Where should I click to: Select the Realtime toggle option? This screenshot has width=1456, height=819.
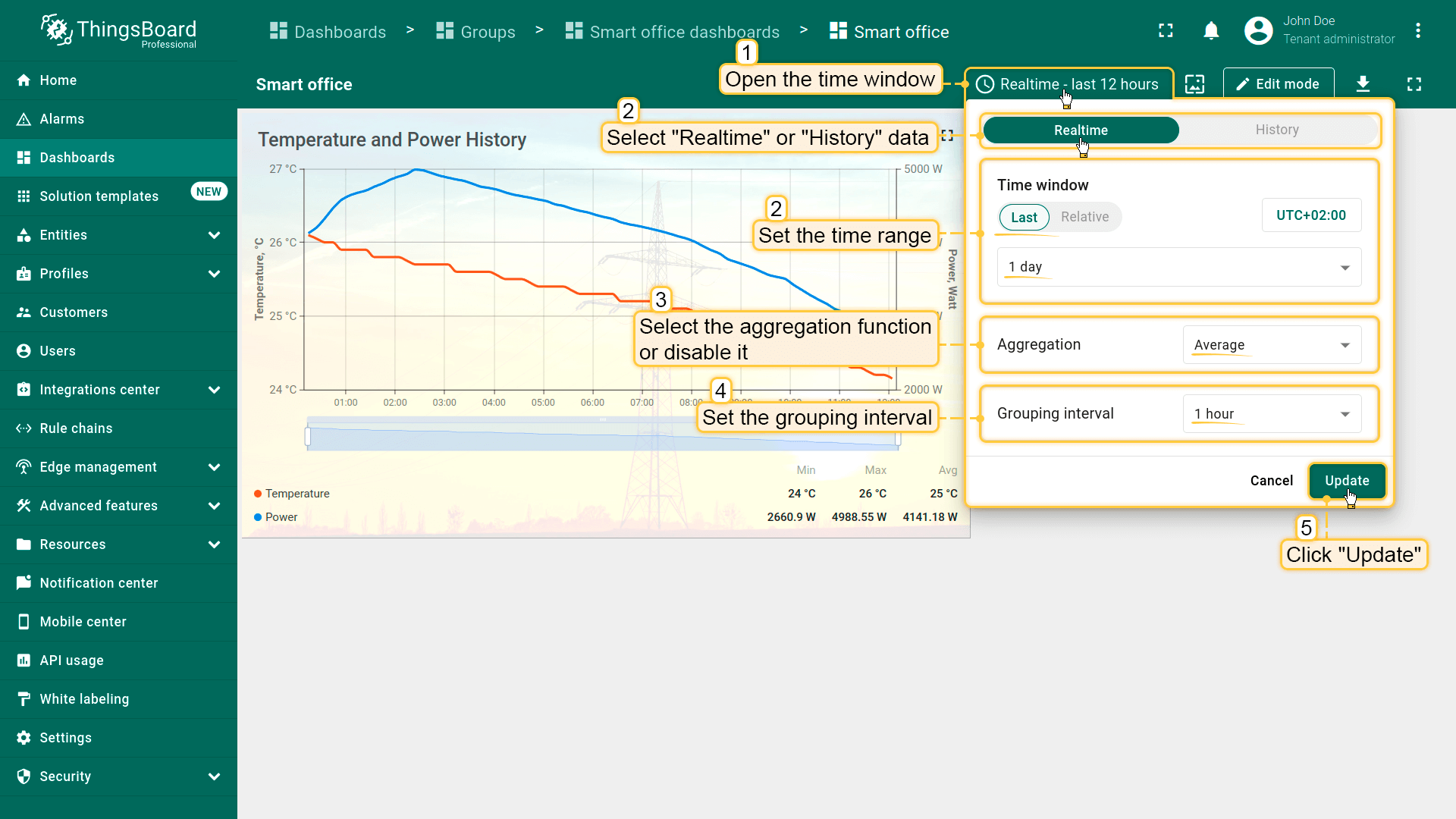pyautogui.click(x=1081, y=130)
